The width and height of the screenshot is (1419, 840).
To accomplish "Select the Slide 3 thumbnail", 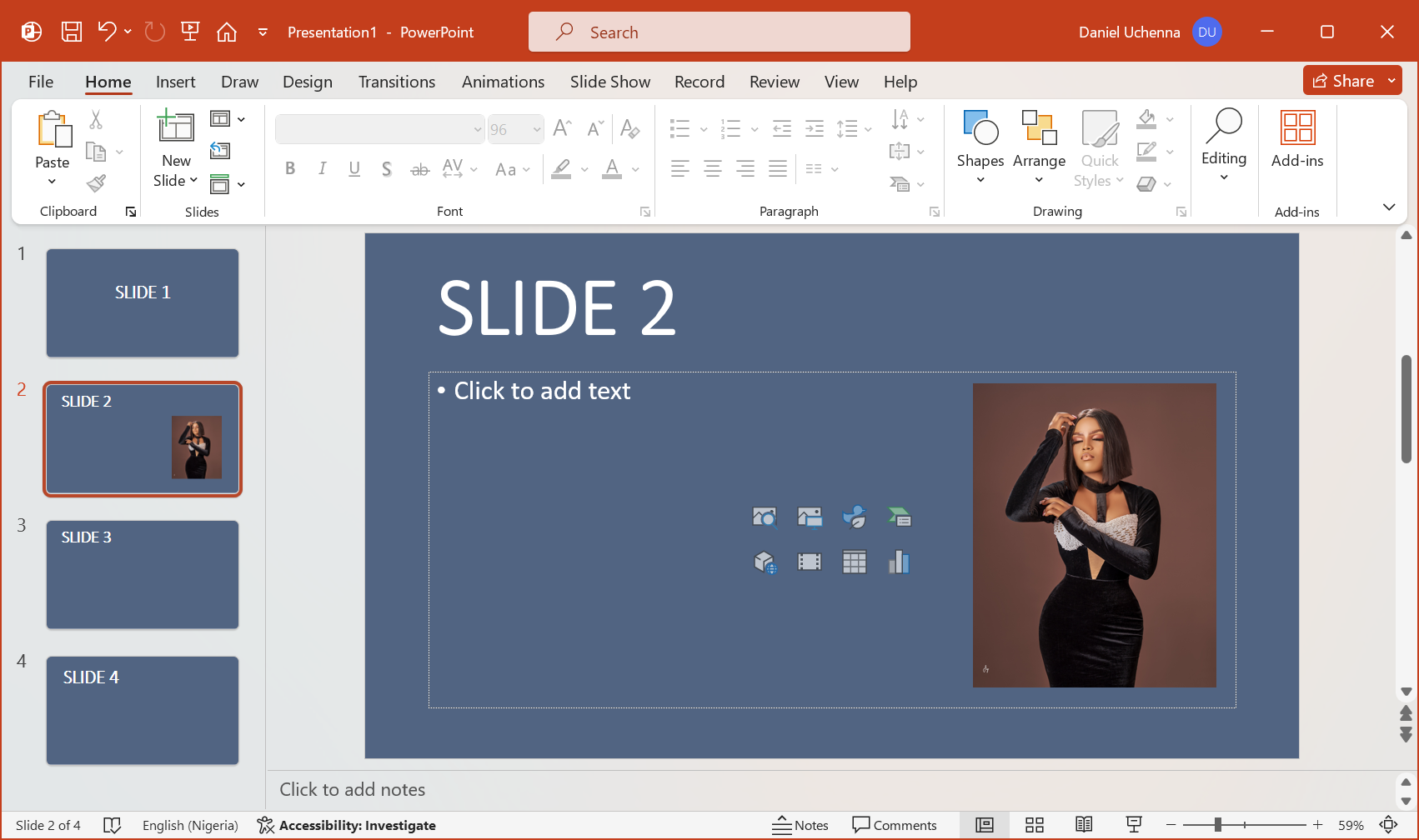I will (x=142, y=574).
